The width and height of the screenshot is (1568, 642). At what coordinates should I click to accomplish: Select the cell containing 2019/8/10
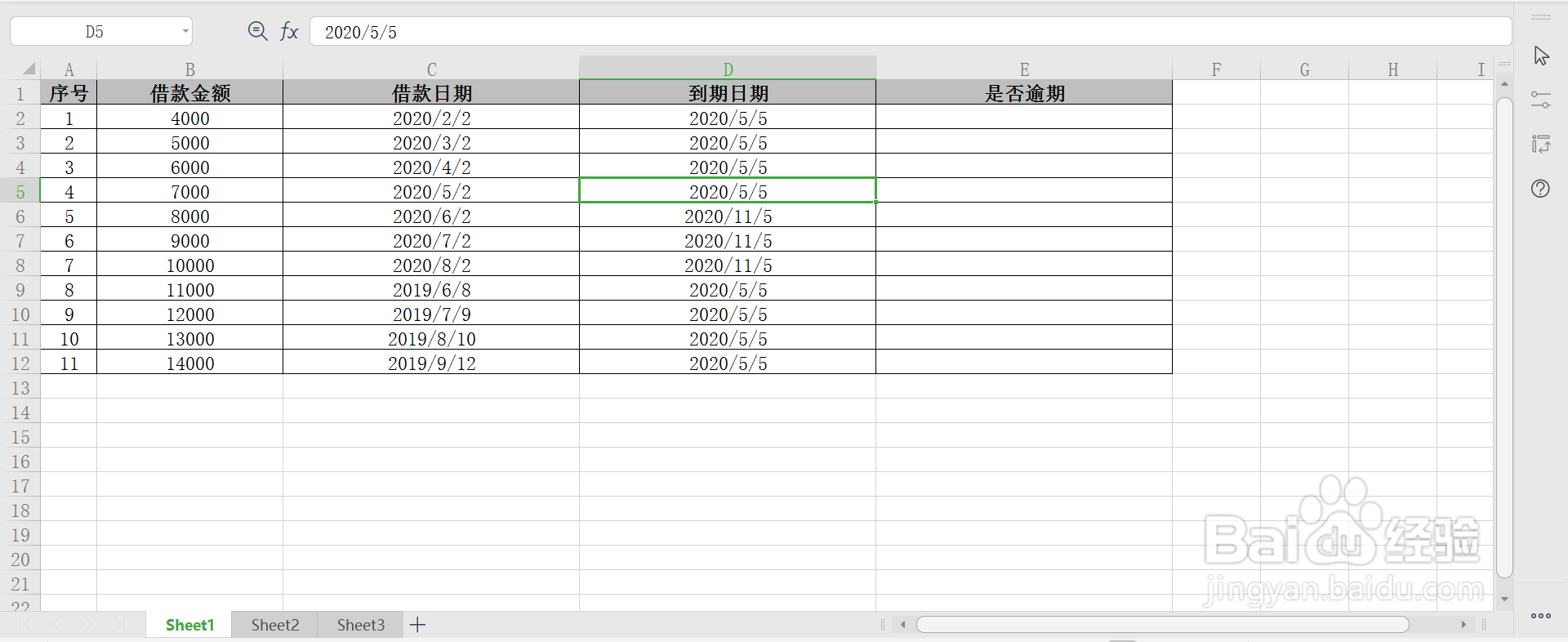coord(431,337)
